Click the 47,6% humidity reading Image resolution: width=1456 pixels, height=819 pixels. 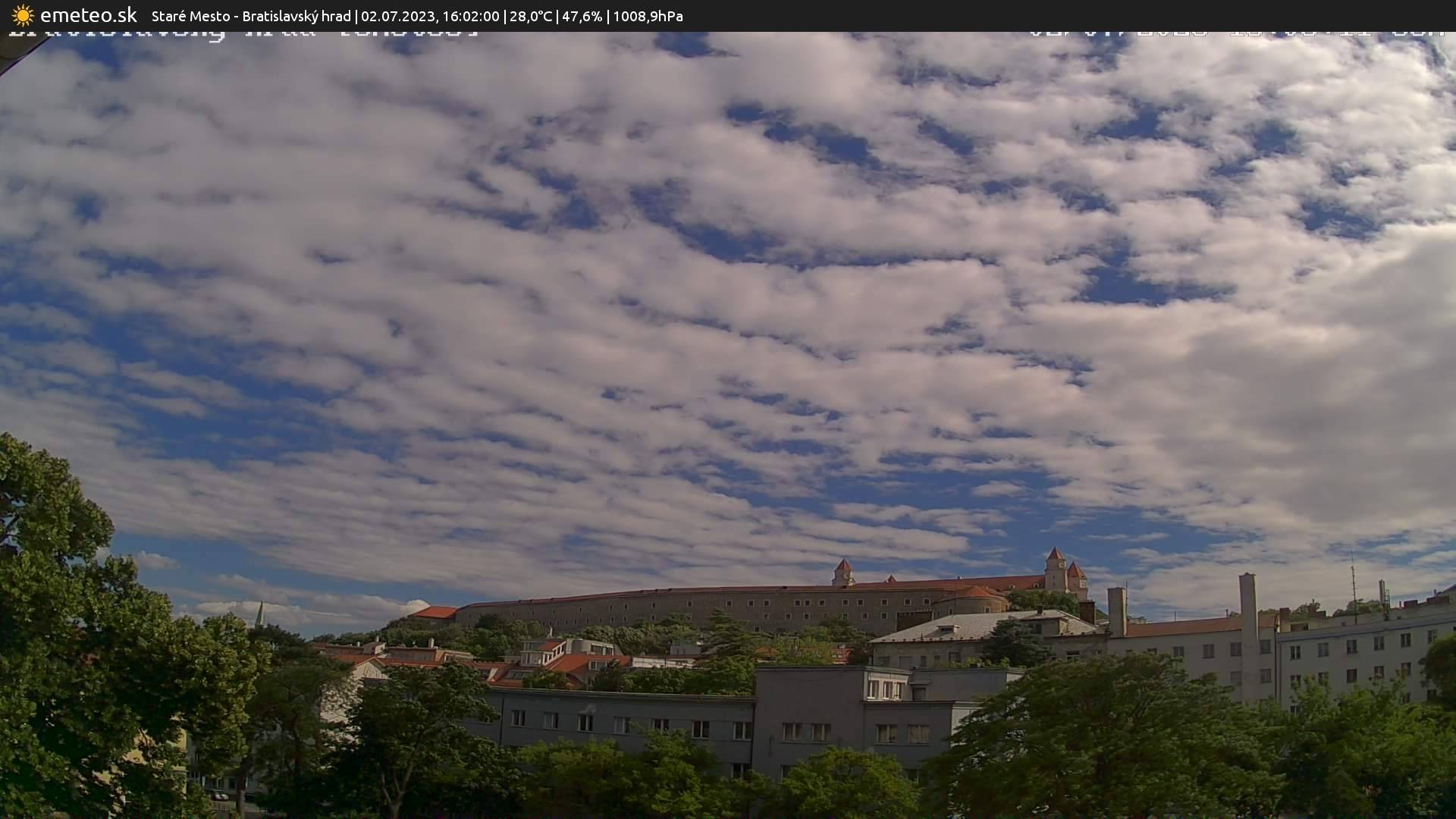pos(582,16)
